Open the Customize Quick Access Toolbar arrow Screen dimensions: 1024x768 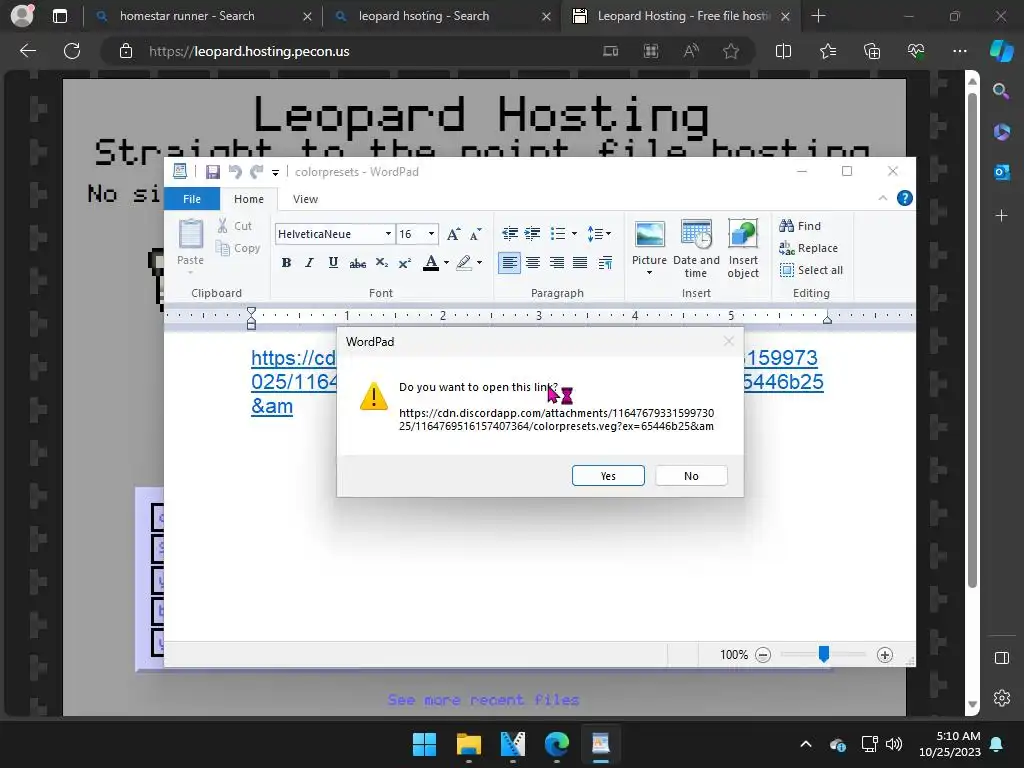[276, 172]
